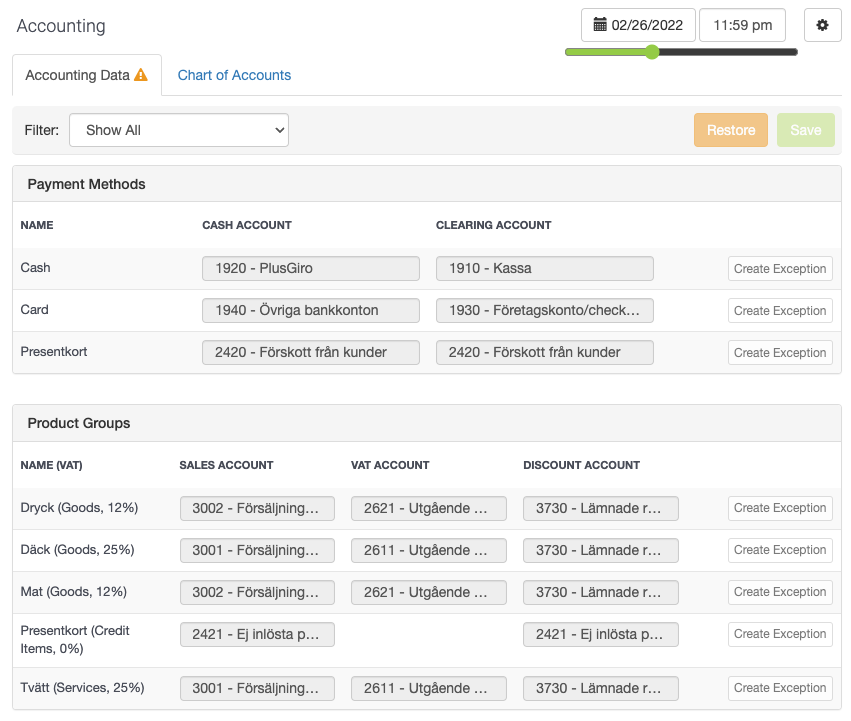Click the 11:59 pm time field

click(742, 25)
